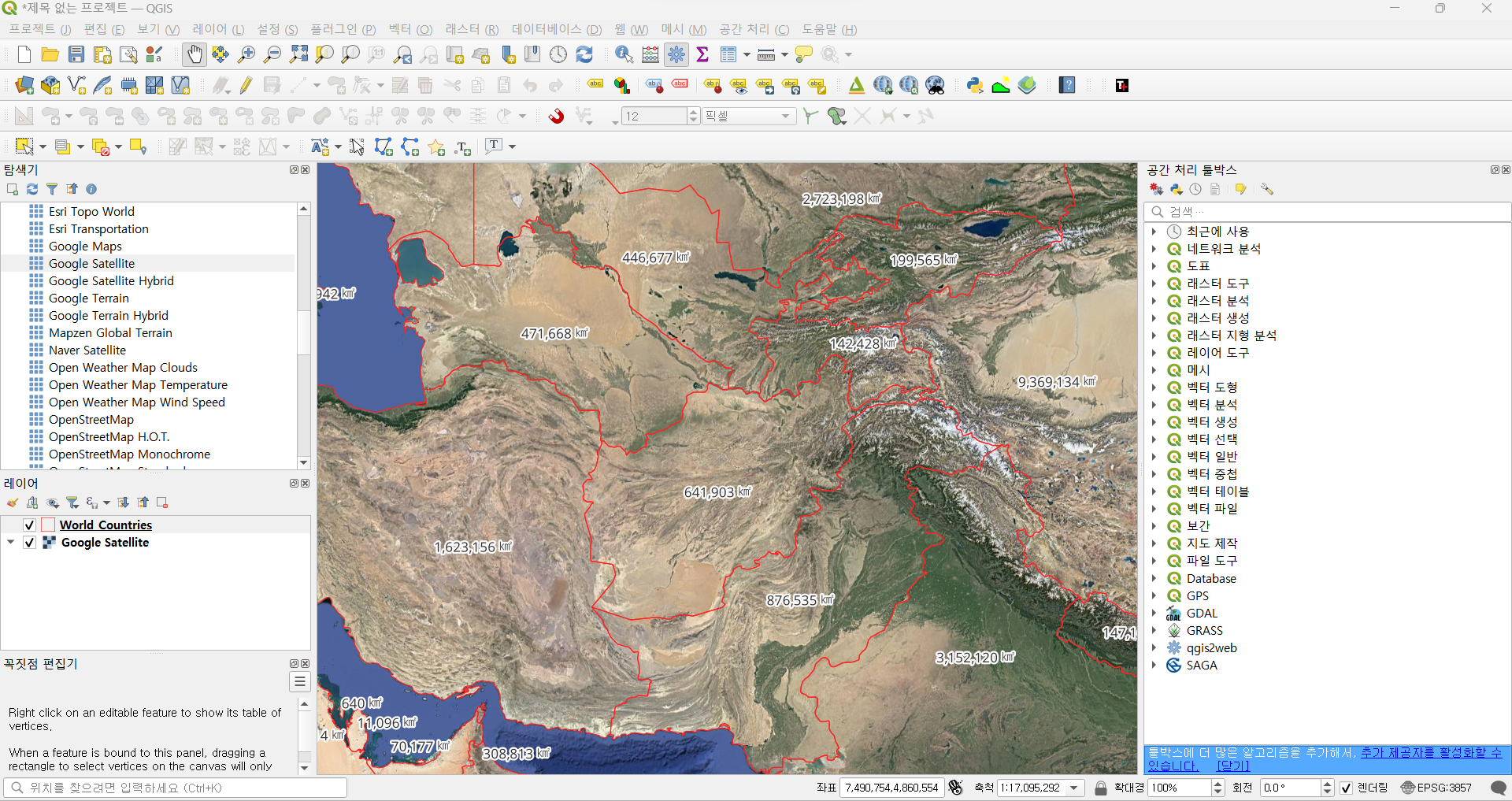Expand the GDAL toolbox group
1512x801 pixels.
pos(1154,614)
